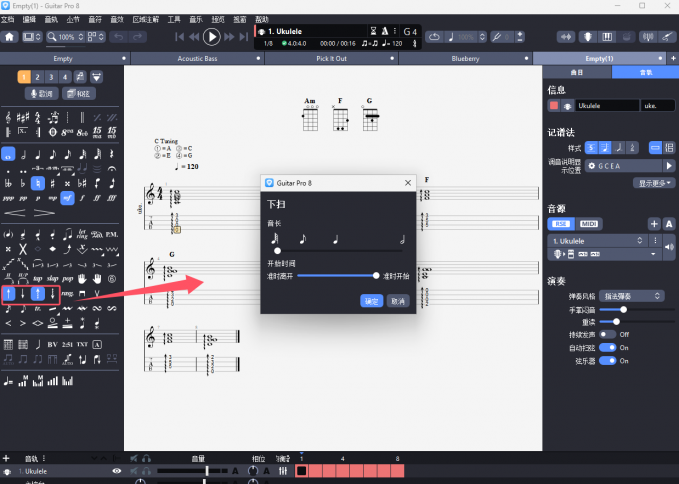The image size is (679, 484).
Task: Expand the 显示更多 options dropdown
Action: 654,183
